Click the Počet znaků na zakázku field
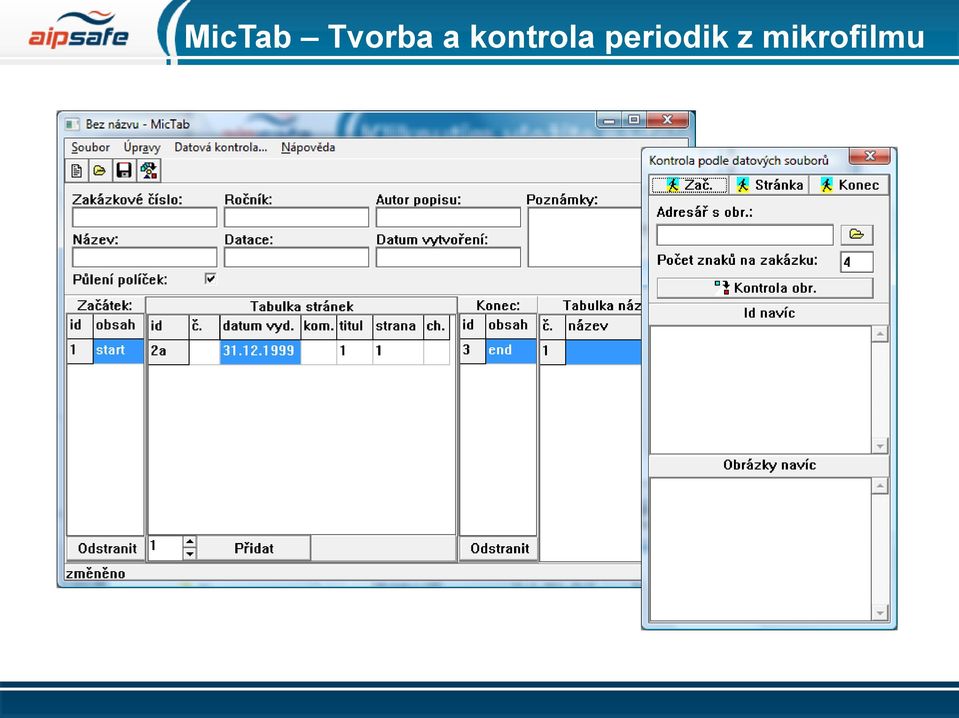This screenshot has width=959, height=718. click(x=856, y=262)
